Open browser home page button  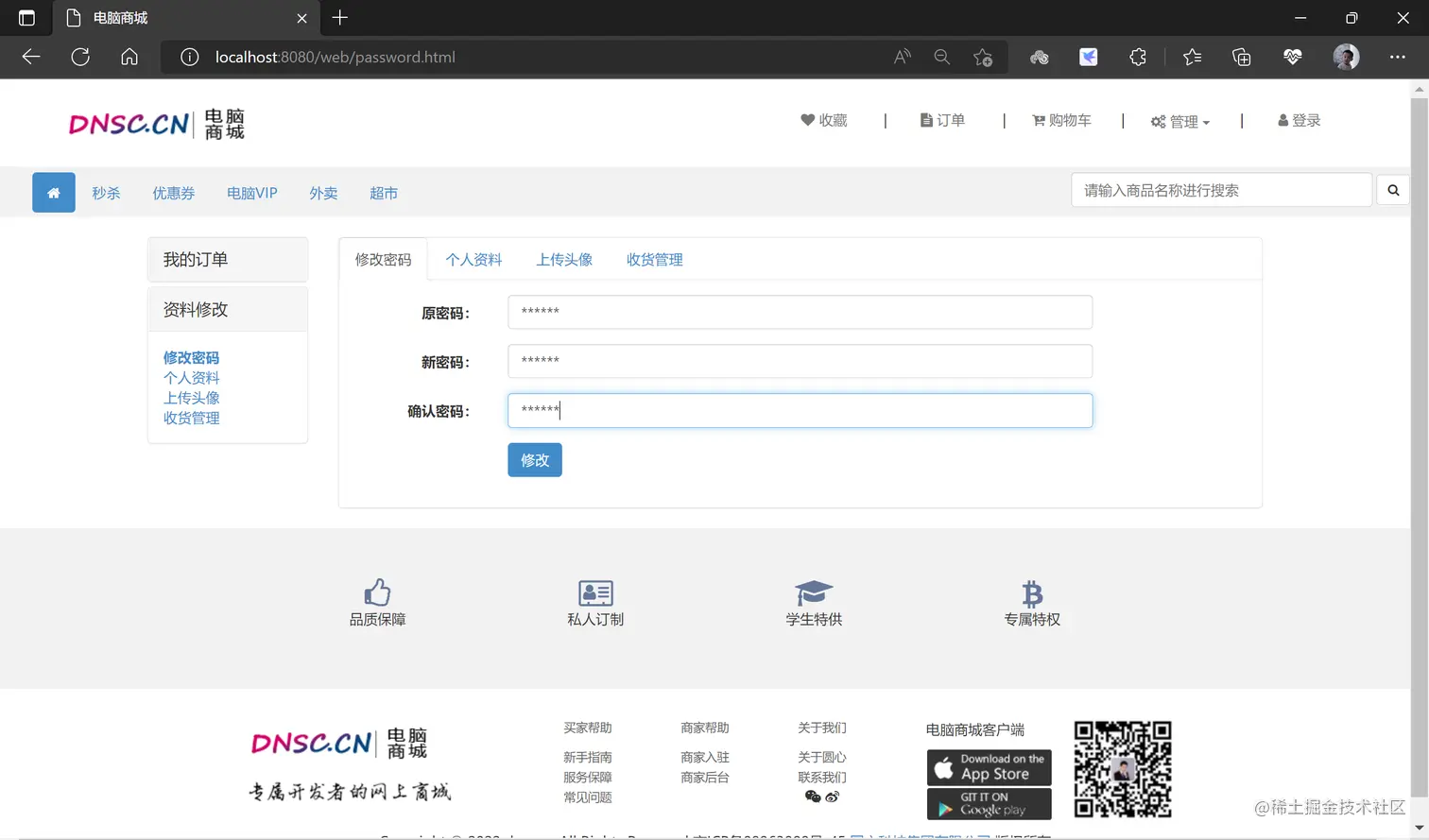(129, 57)
